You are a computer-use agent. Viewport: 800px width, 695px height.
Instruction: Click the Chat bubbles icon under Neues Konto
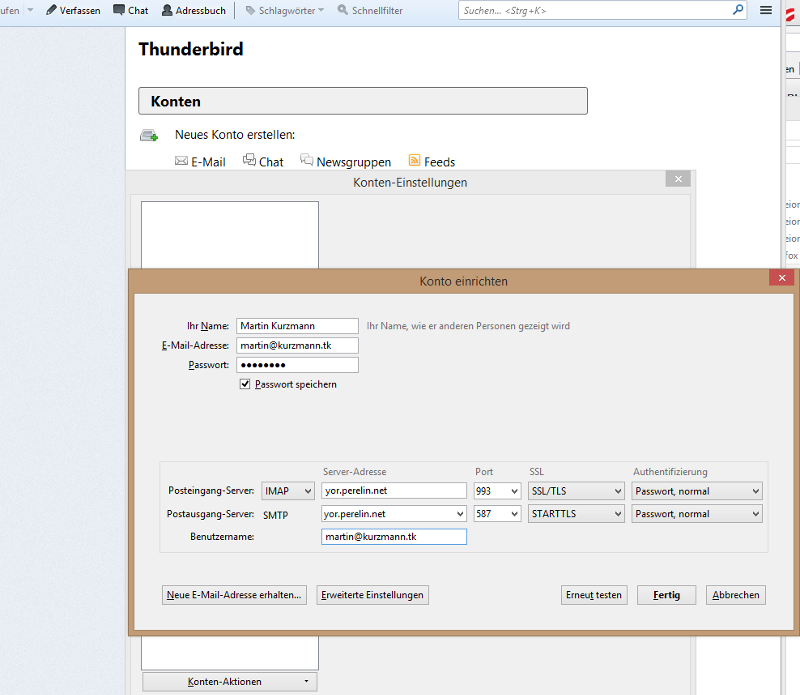pyautogui.click(x=249, y=160)
